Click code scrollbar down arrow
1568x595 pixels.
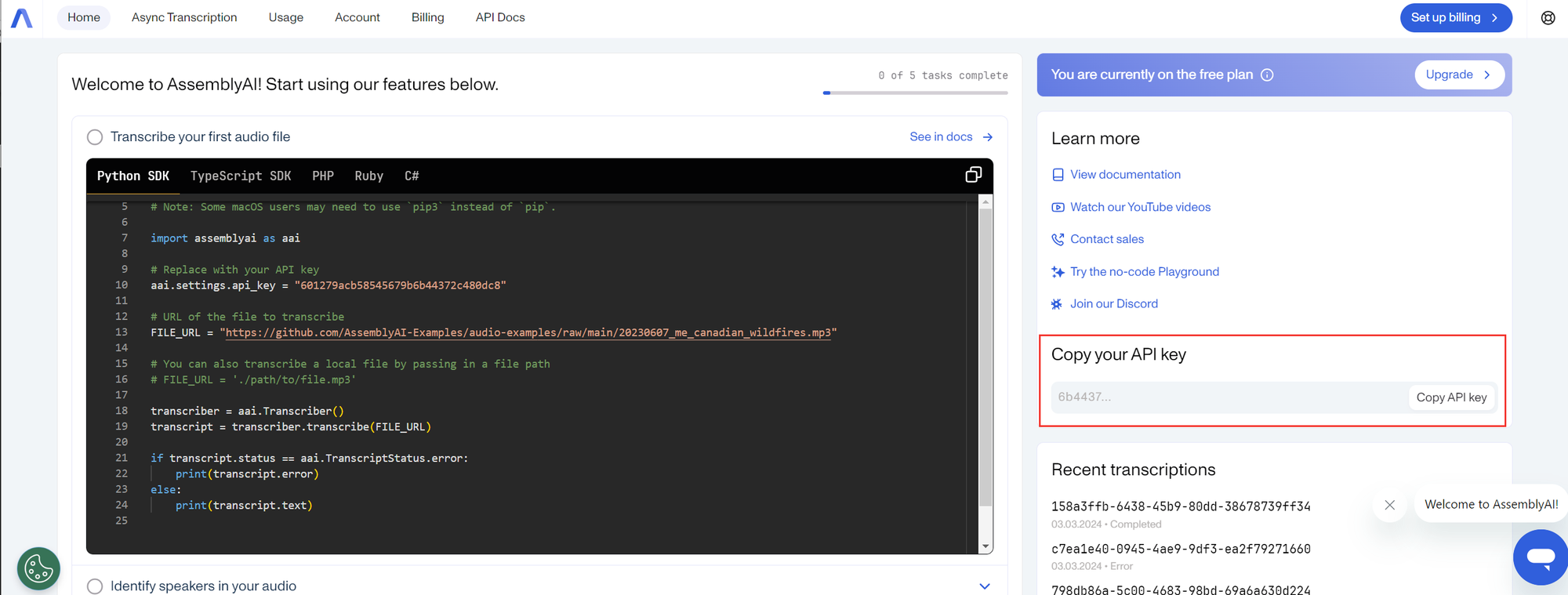[x=985, y=546]
